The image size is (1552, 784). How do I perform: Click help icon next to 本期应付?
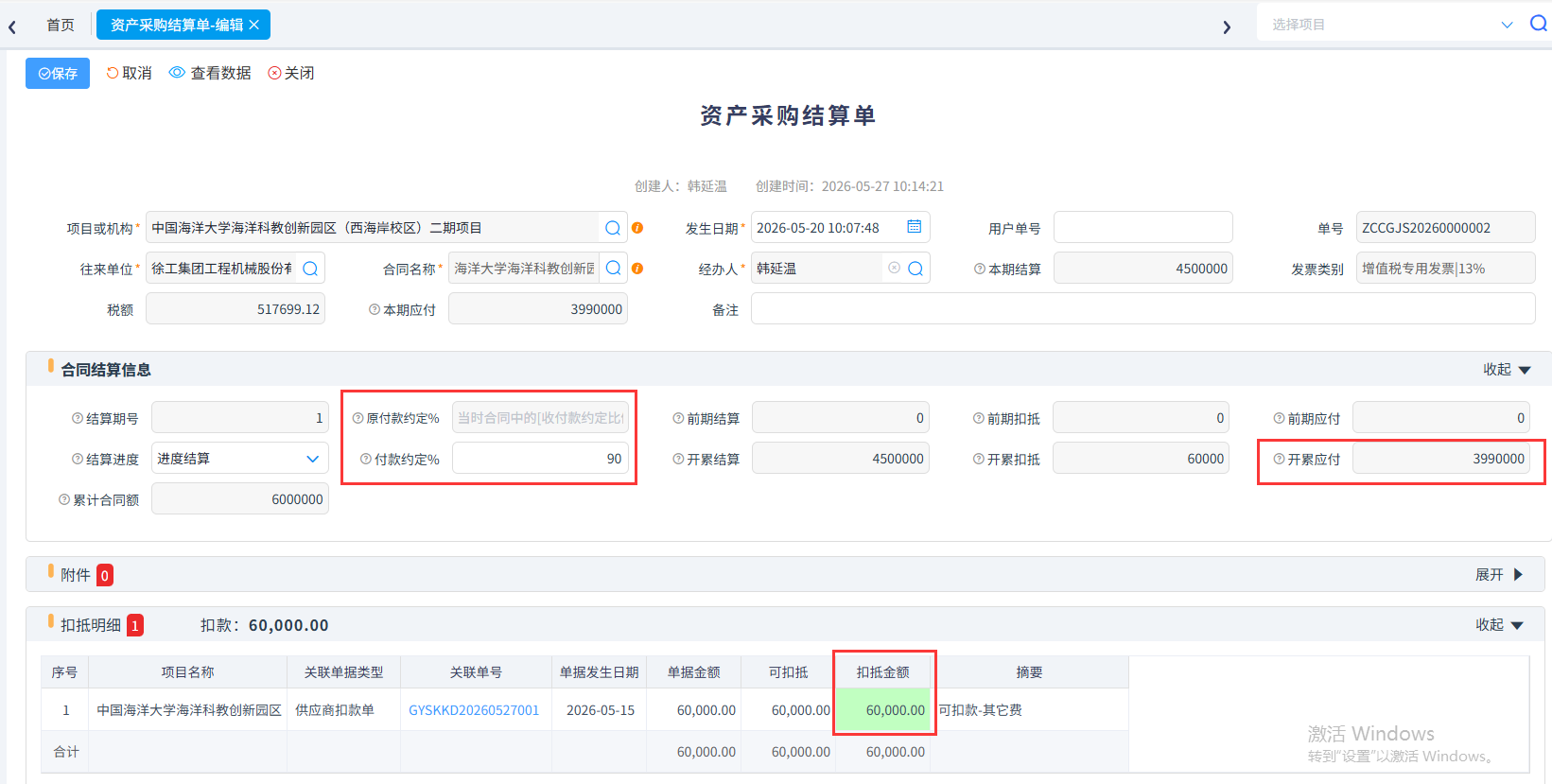375,309
